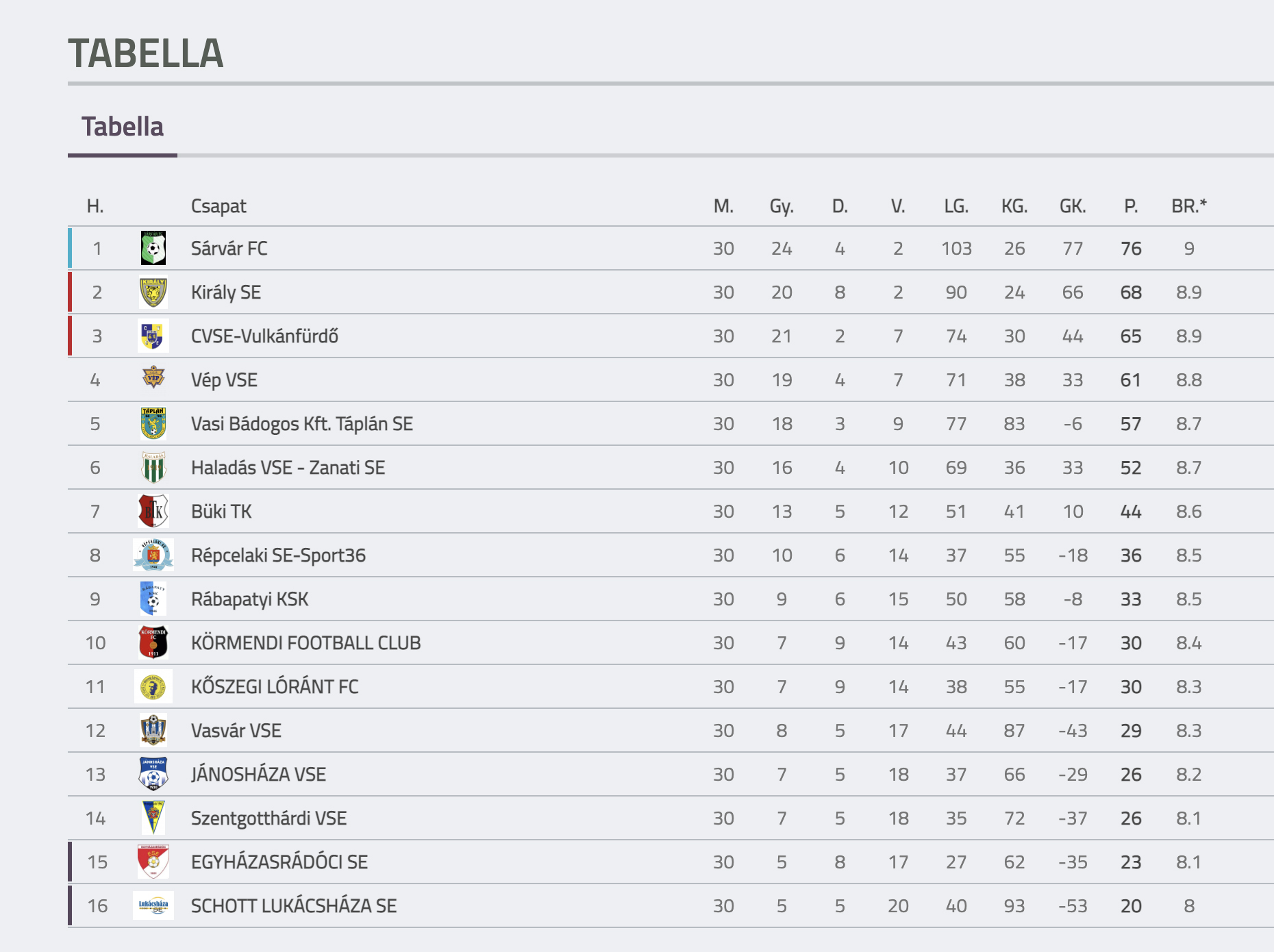Open the EGYHÁZASRÁDÓCI SE team link
Screen dimensions: 1274x952
[279, 862]
